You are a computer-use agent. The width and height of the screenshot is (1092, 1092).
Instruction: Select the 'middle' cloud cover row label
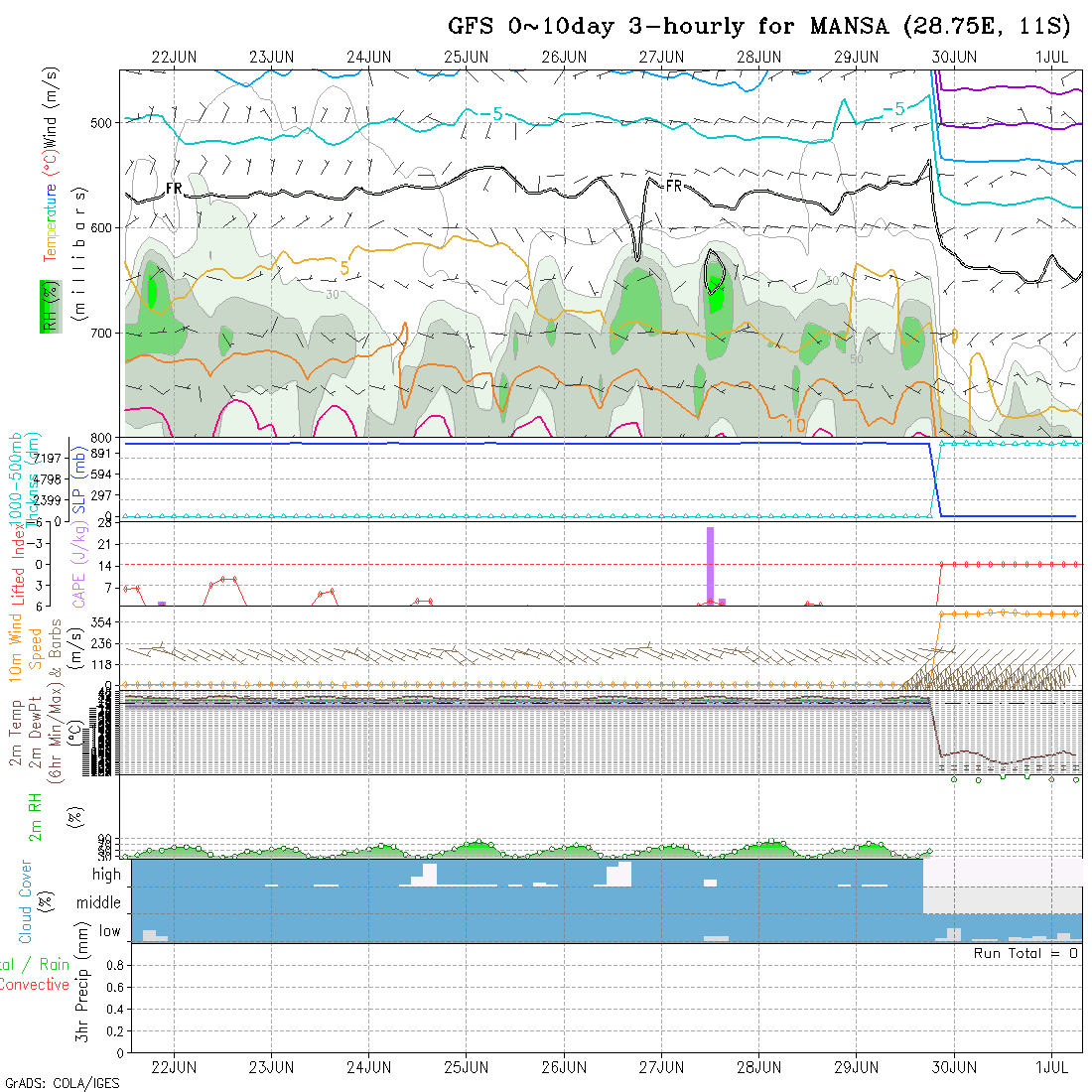[99, 903]
